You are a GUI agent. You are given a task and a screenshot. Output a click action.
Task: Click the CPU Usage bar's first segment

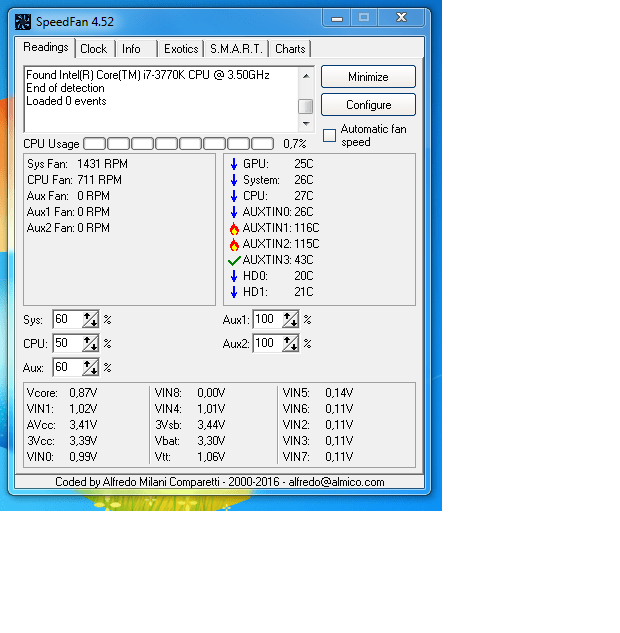pyautogui.click(x=94, y=144)
